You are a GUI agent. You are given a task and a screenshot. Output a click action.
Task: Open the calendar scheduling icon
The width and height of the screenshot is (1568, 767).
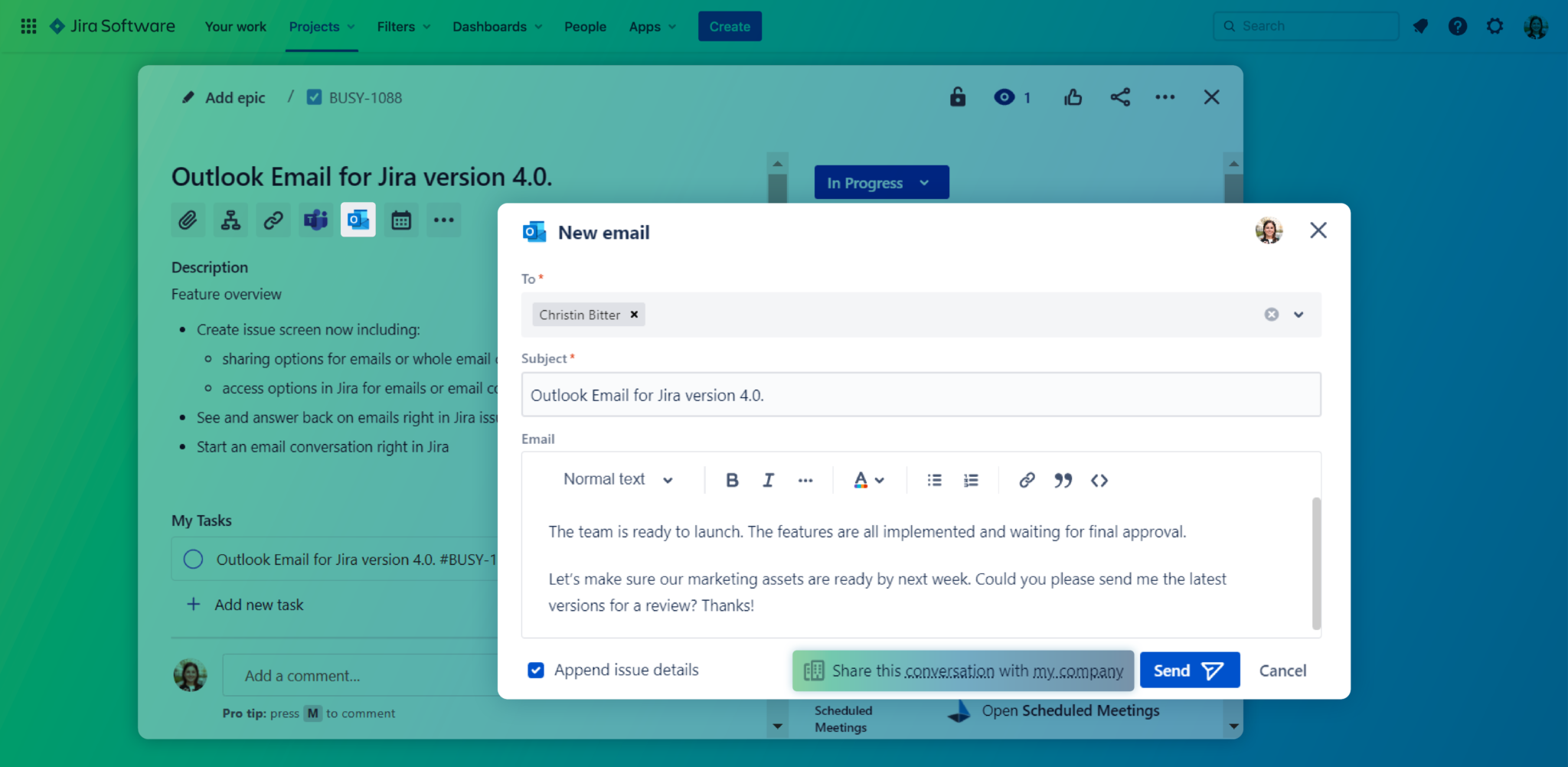400,220
